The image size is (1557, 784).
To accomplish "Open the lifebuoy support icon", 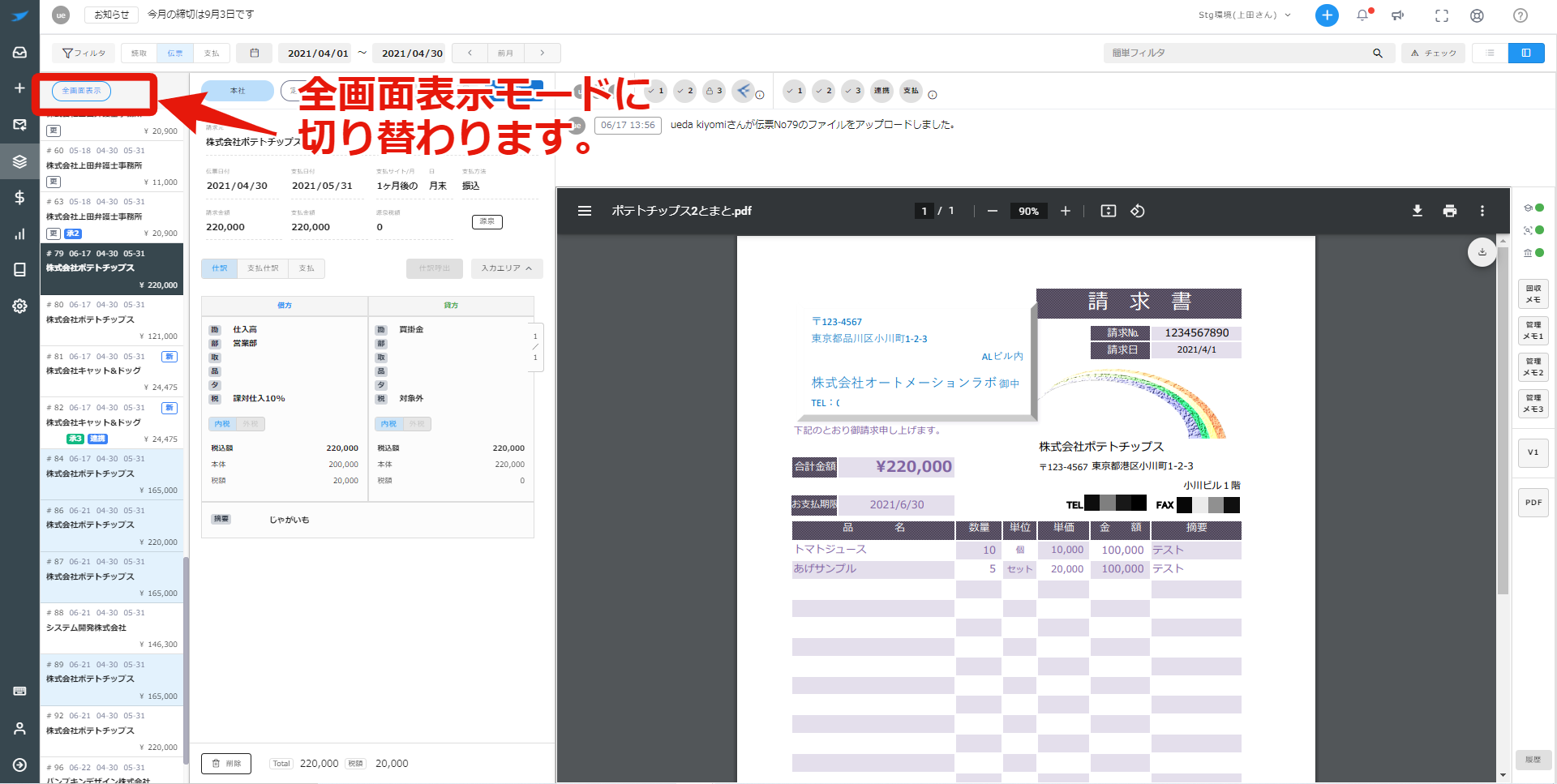I will point(1478,15).
